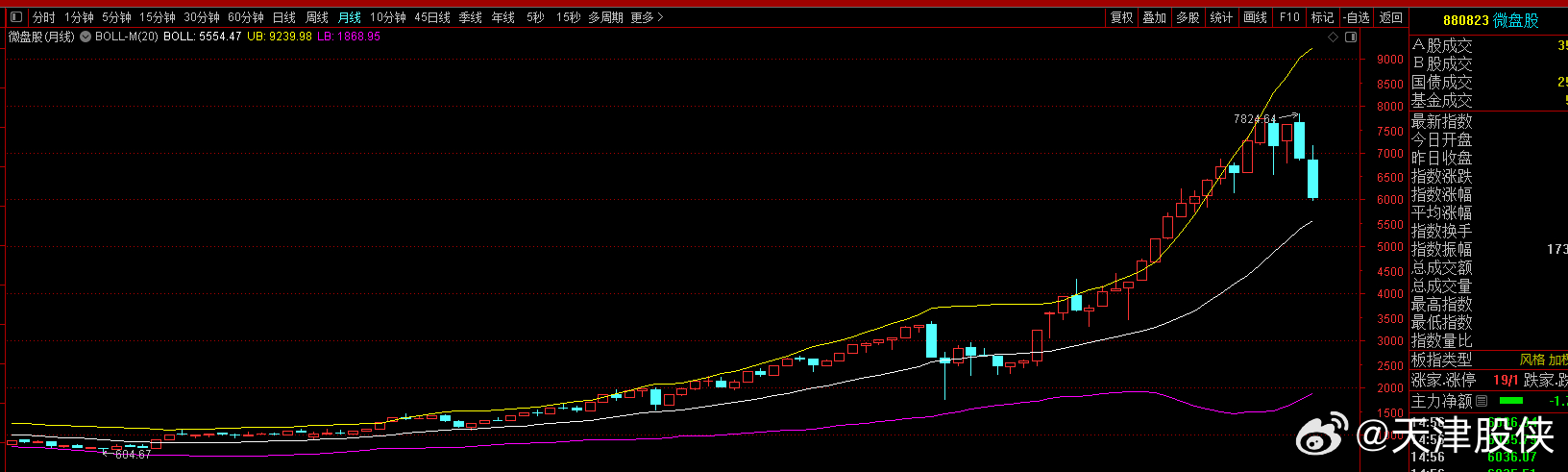Select the 15分钟 period tab
Image resolution: width=1568 pixels, height=472 pixels.
157,17
